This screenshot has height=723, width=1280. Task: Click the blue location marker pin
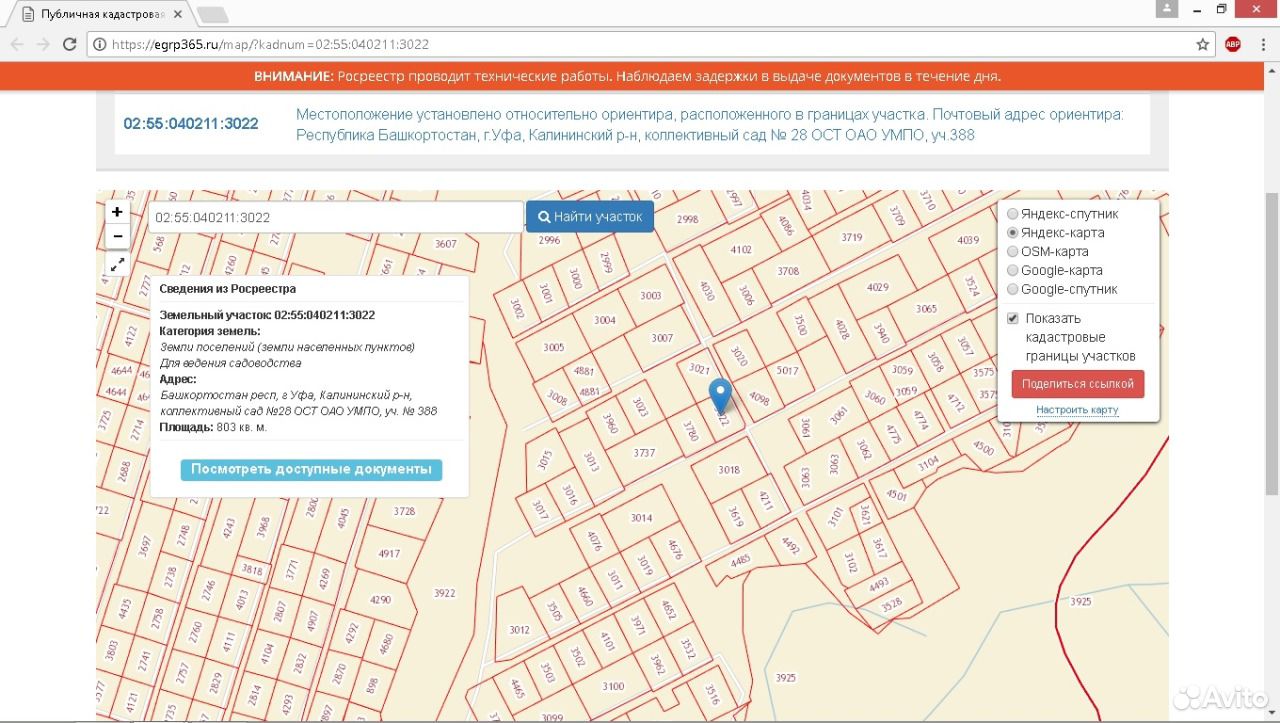(720, 397)
